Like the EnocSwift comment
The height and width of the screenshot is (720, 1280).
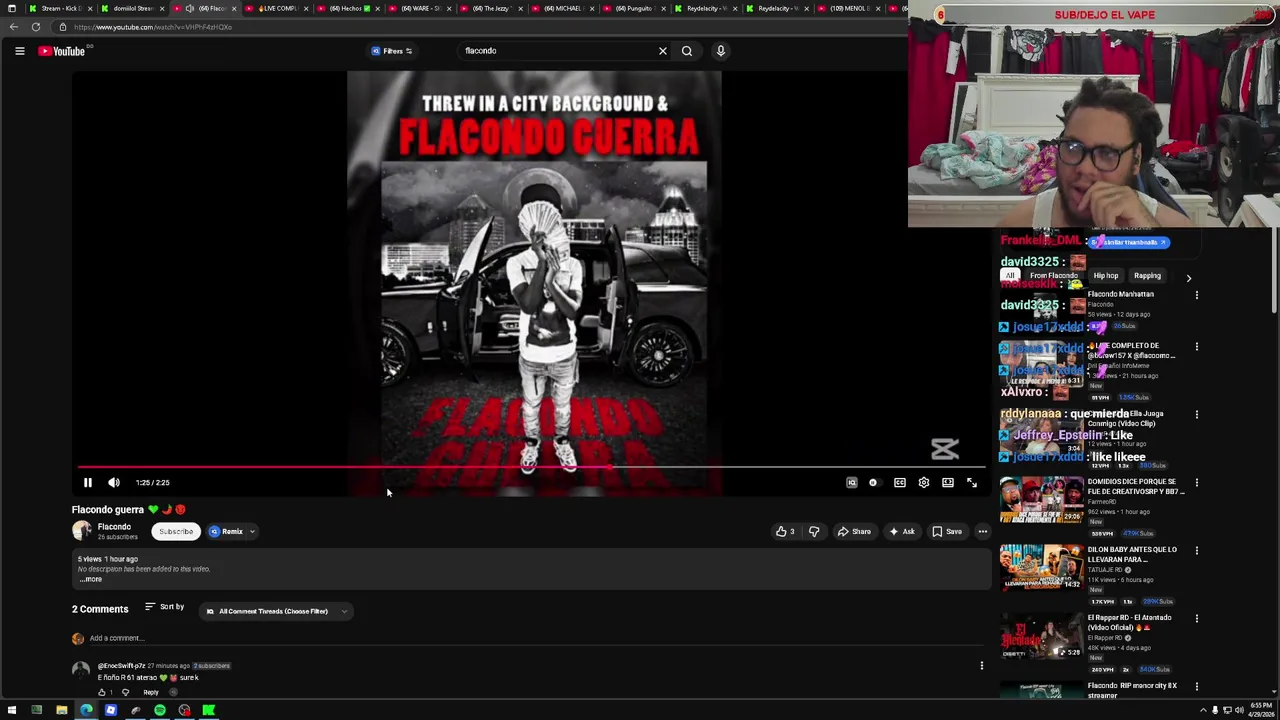[101, 692]
